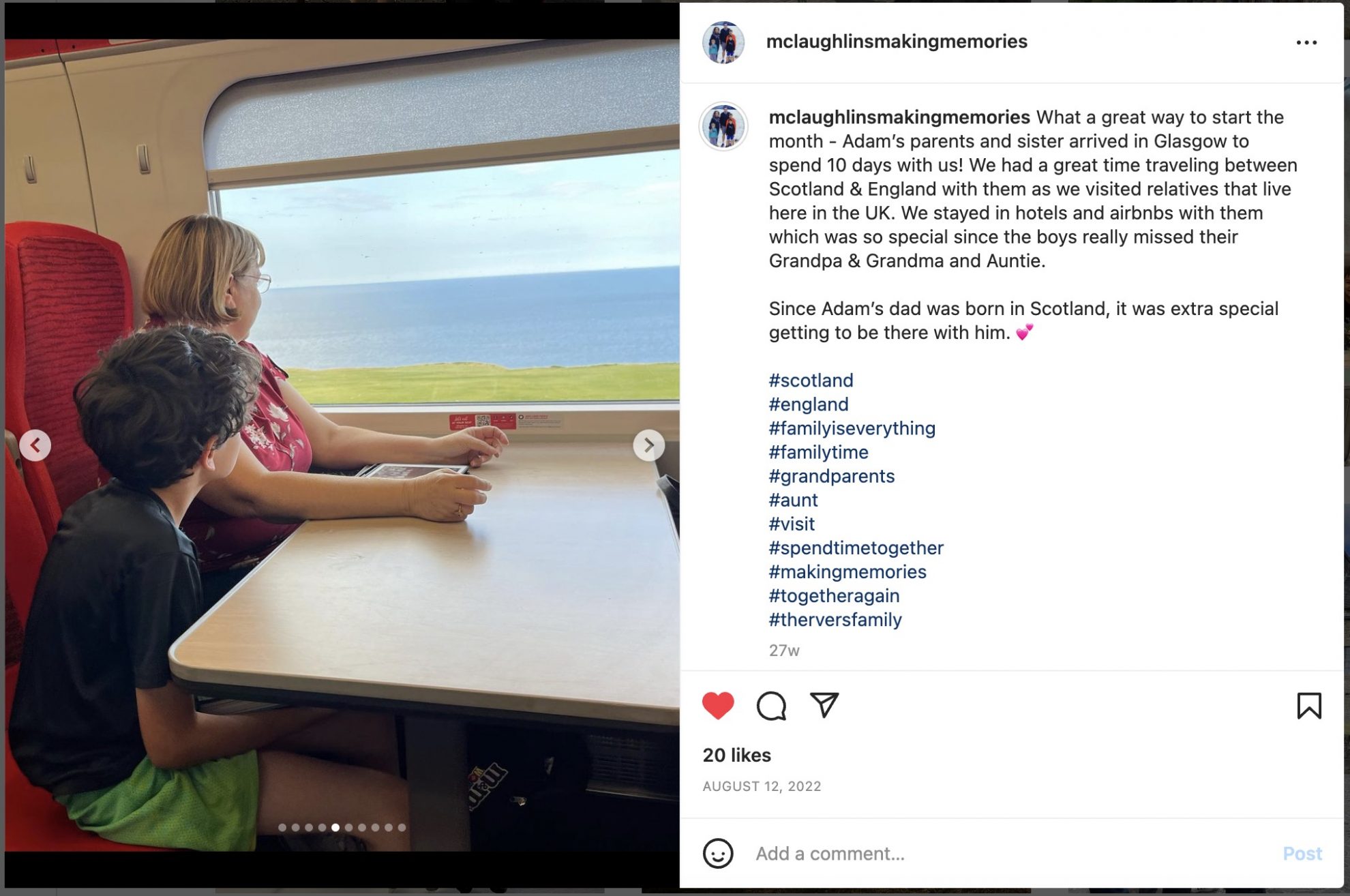Viewport: 1350px width, 896px height.
Task: Click the #scotland hashtag
Action: tap(811, 380)
